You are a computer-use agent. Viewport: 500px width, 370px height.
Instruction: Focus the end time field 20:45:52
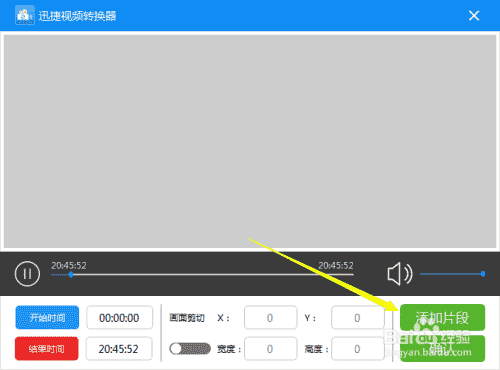point(119,349)
